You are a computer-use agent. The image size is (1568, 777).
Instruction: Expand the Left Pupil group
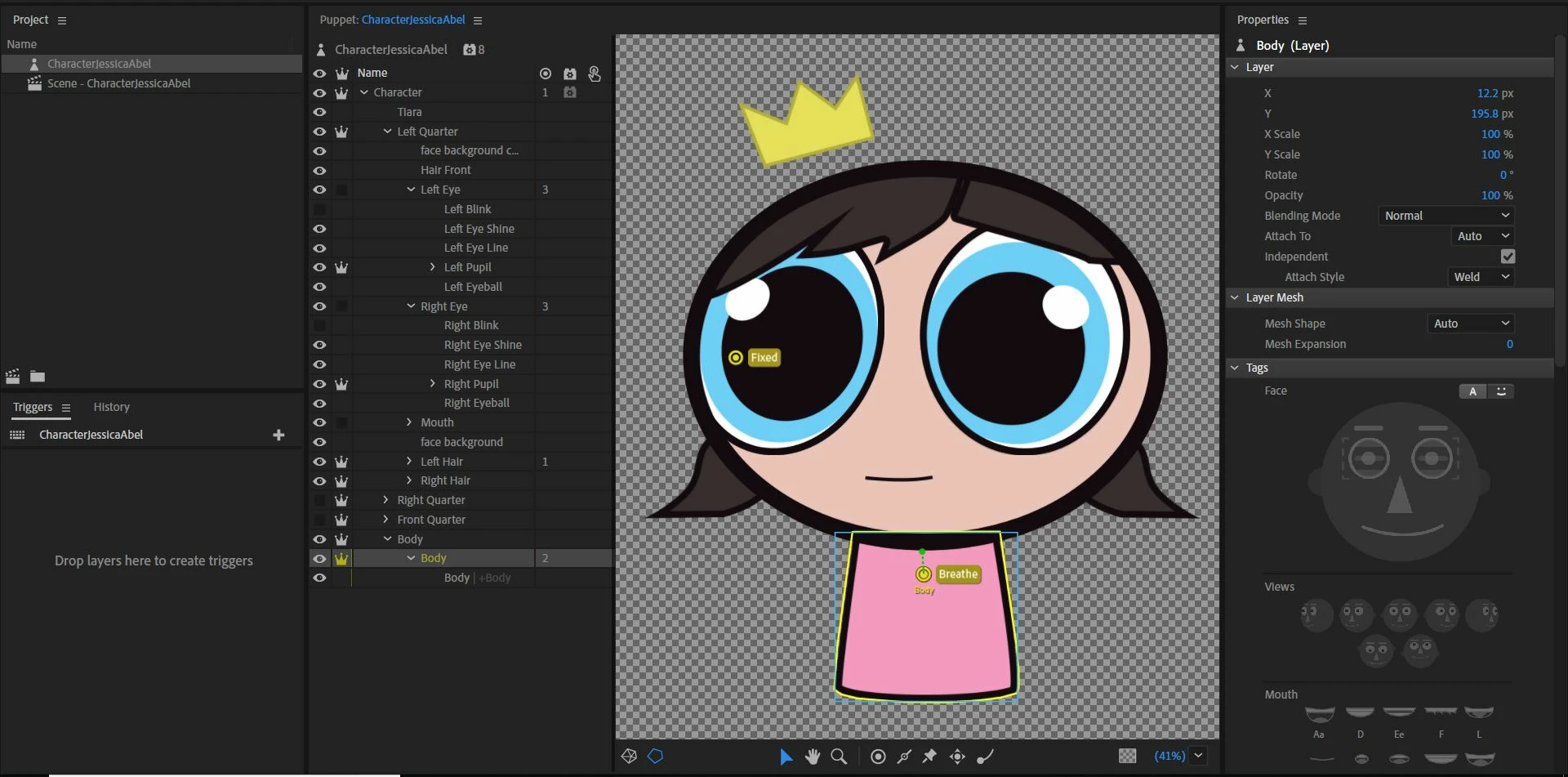tap(433, 267)
